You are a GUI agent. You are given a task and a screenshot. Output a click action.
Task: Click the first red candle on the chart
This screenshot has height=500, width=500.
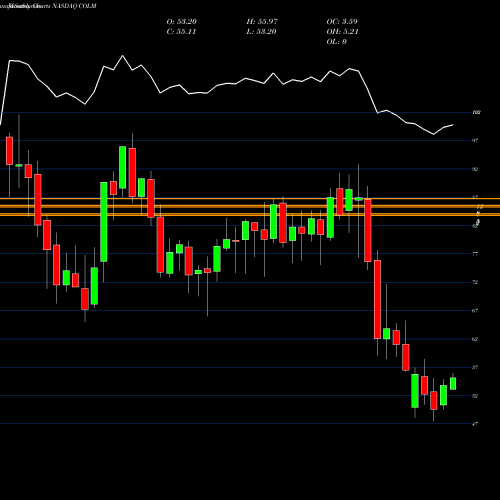(x=9, y=151)
